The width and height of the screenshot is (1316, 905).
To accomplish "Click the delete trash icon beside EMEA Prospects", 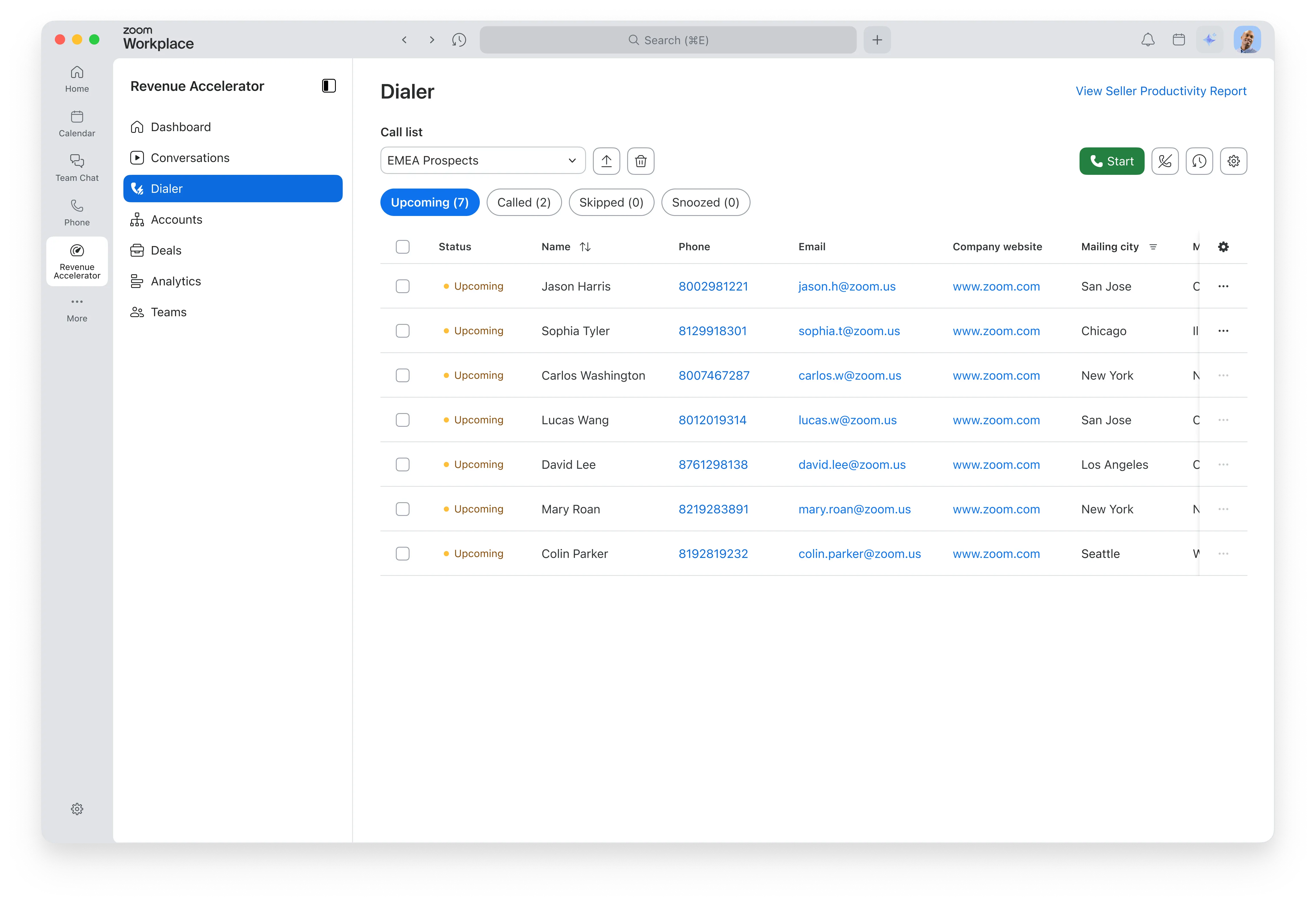I will pyautogui.click(x=640, y=161).
